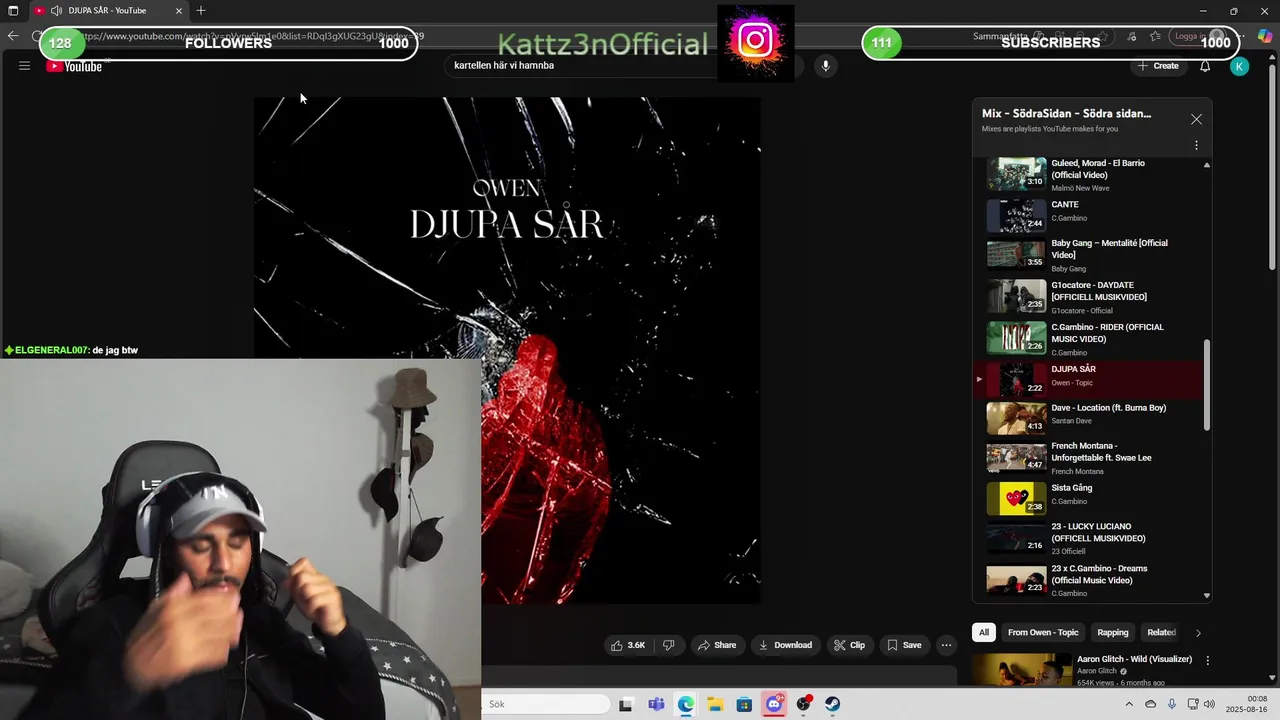1280x720 pixels.
Task: Open tab actions menu in Edge title bar
Action: pos(13,11)
